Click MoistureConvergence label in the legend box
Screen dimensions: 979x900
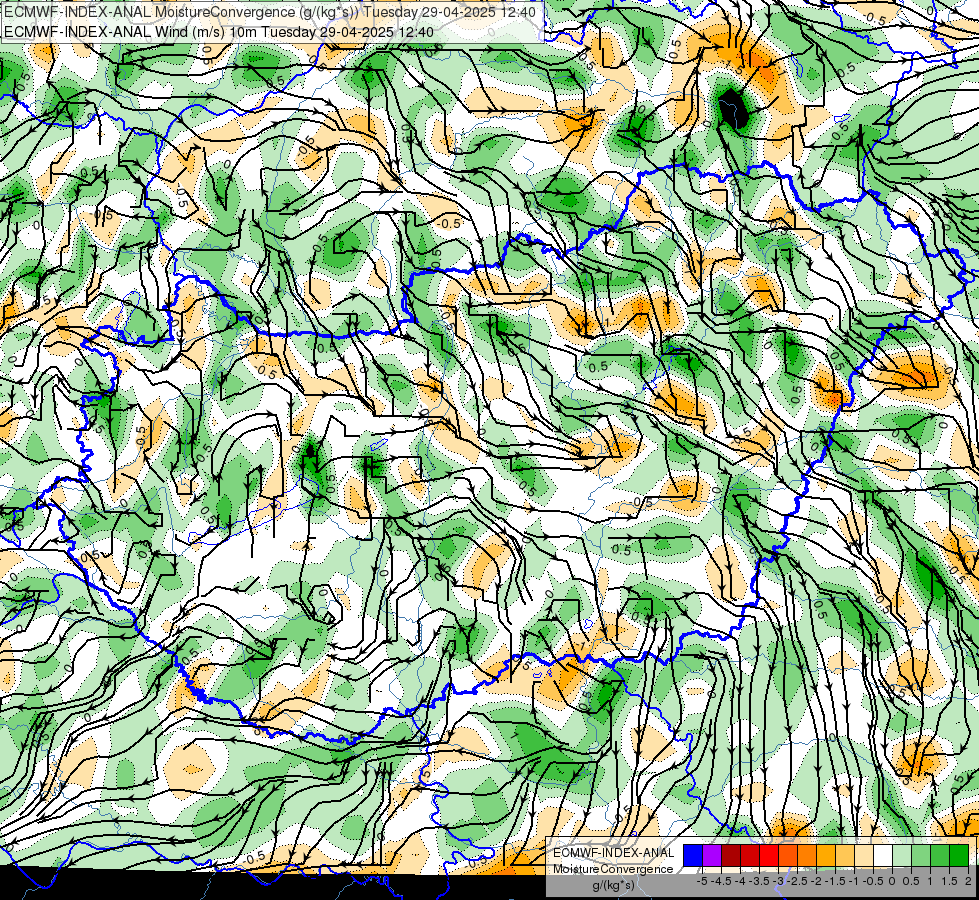coord(614,869)
